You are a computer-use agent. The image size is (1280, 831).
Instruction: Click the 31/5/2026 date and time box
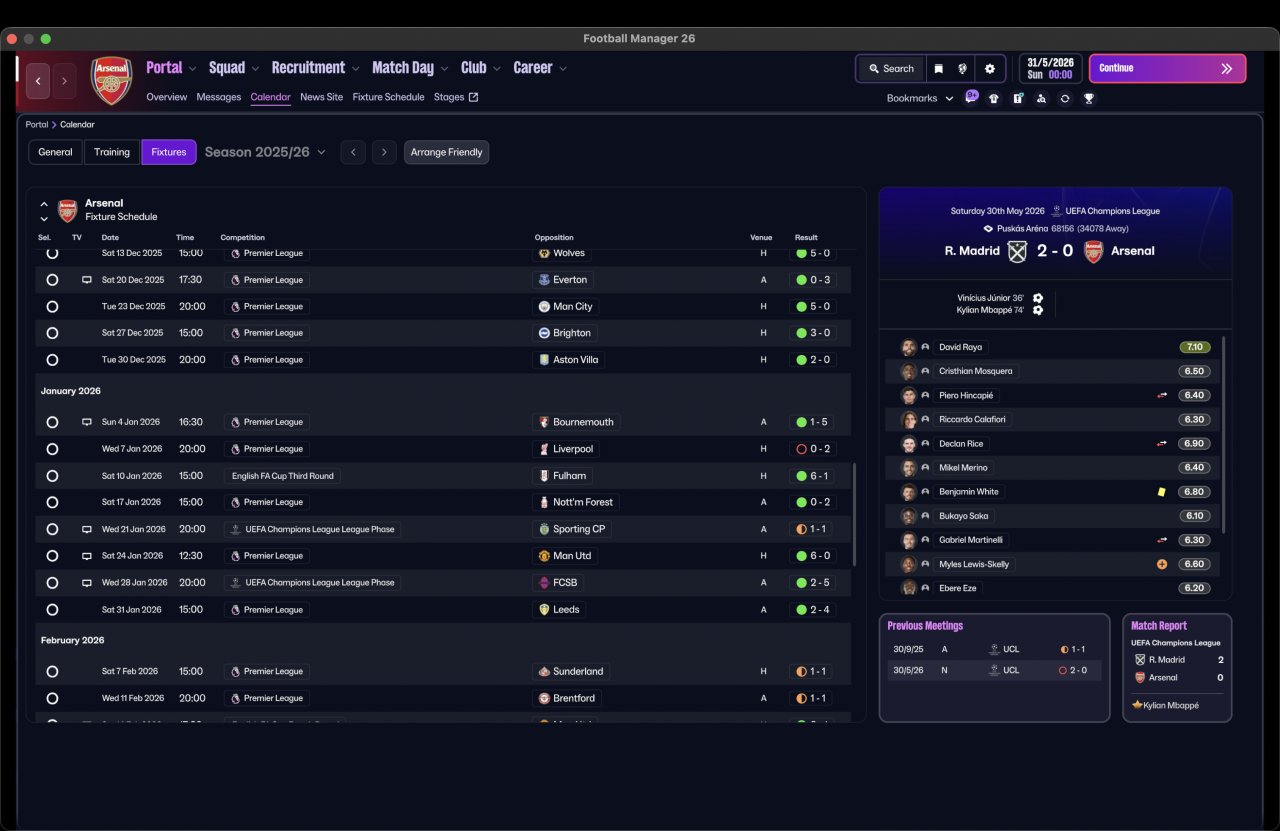coord(1050,69)
